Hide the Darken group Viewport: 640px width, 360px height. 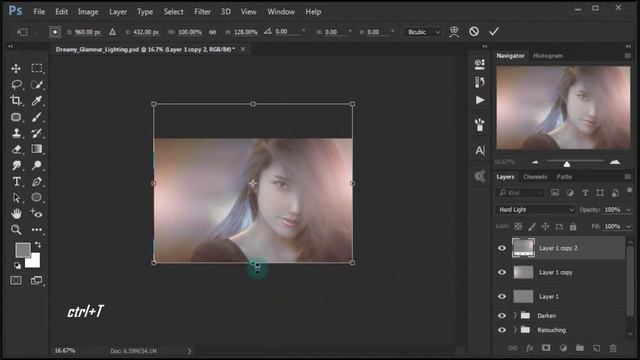[x=502, y=316]
